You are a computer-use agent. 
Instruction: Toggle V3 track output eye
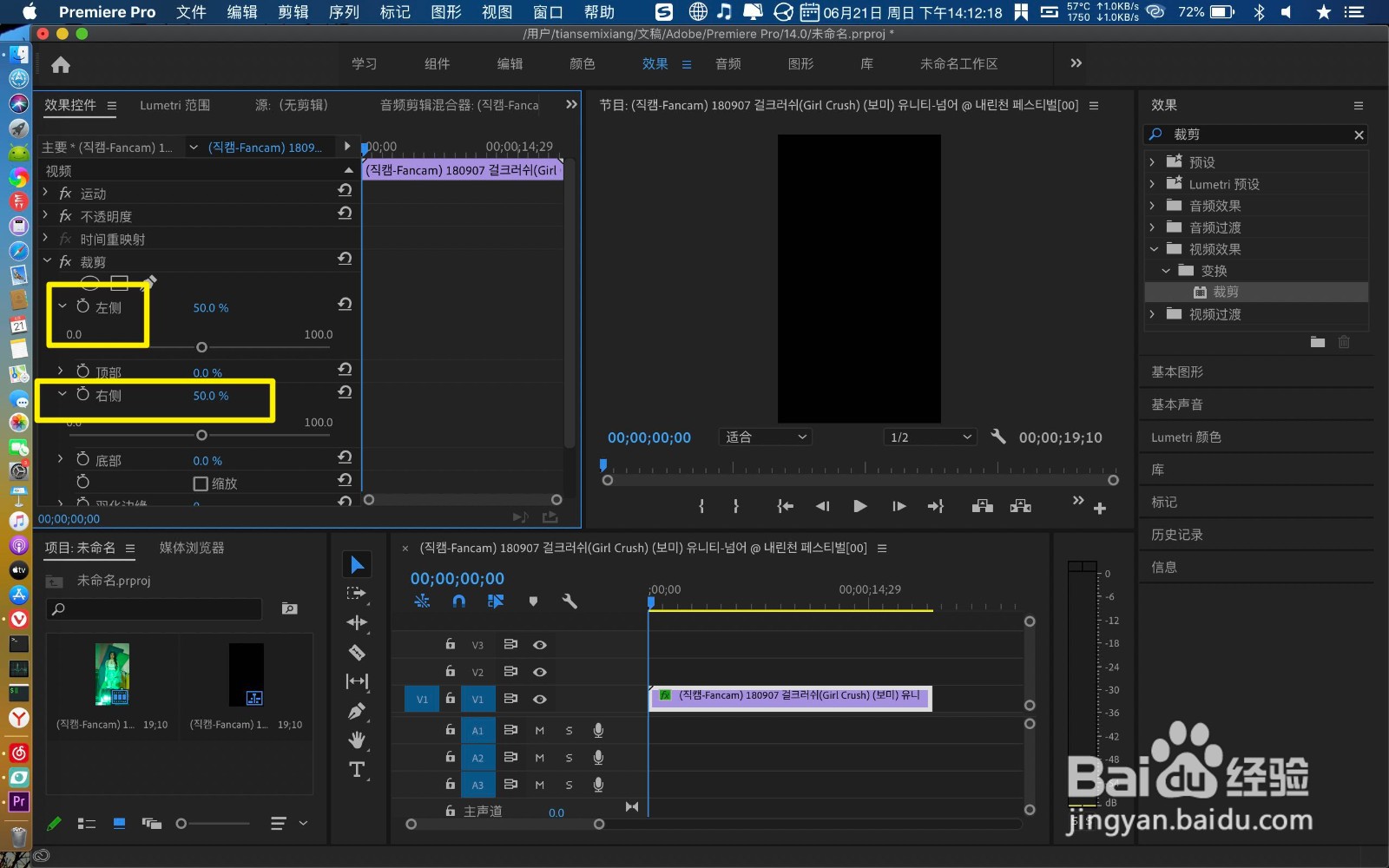point(540,645)
